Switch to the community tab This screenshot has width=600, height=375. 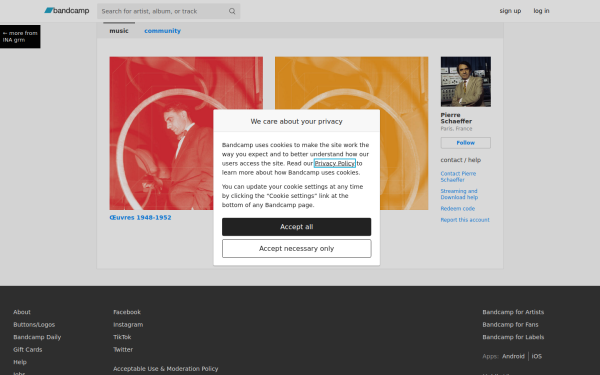pyautogui.click(x=162, y=31)
